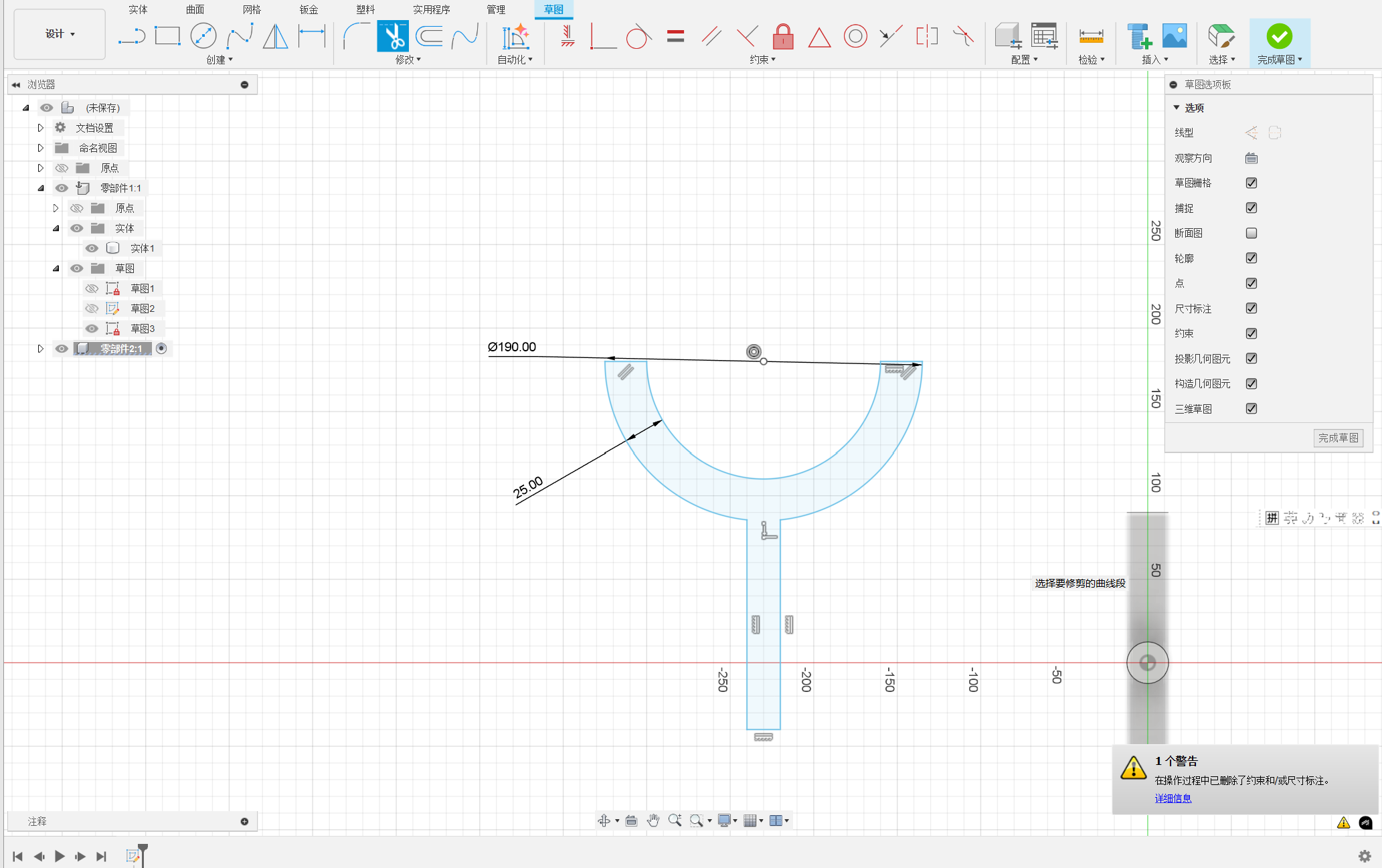Click the Automated Sketch Constraints icon

pos(516,35)
